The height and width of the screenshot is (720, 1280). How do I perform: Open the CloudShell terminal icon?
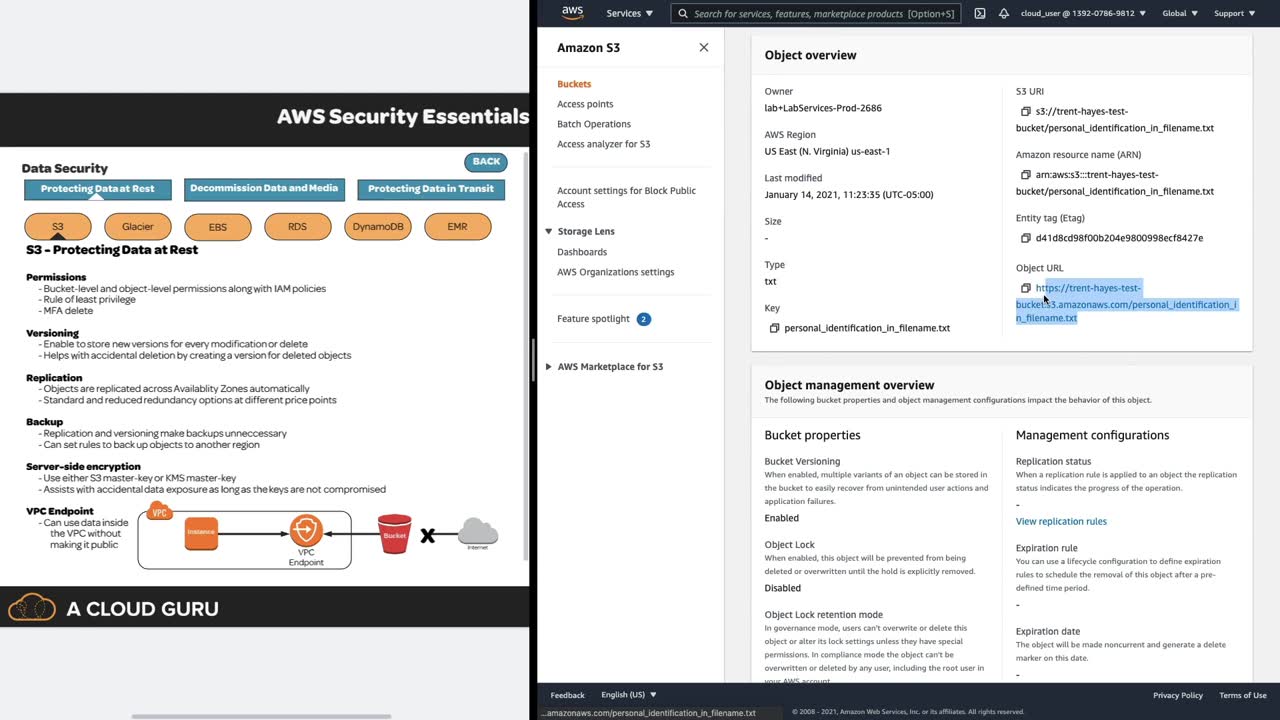pos(980,13)
